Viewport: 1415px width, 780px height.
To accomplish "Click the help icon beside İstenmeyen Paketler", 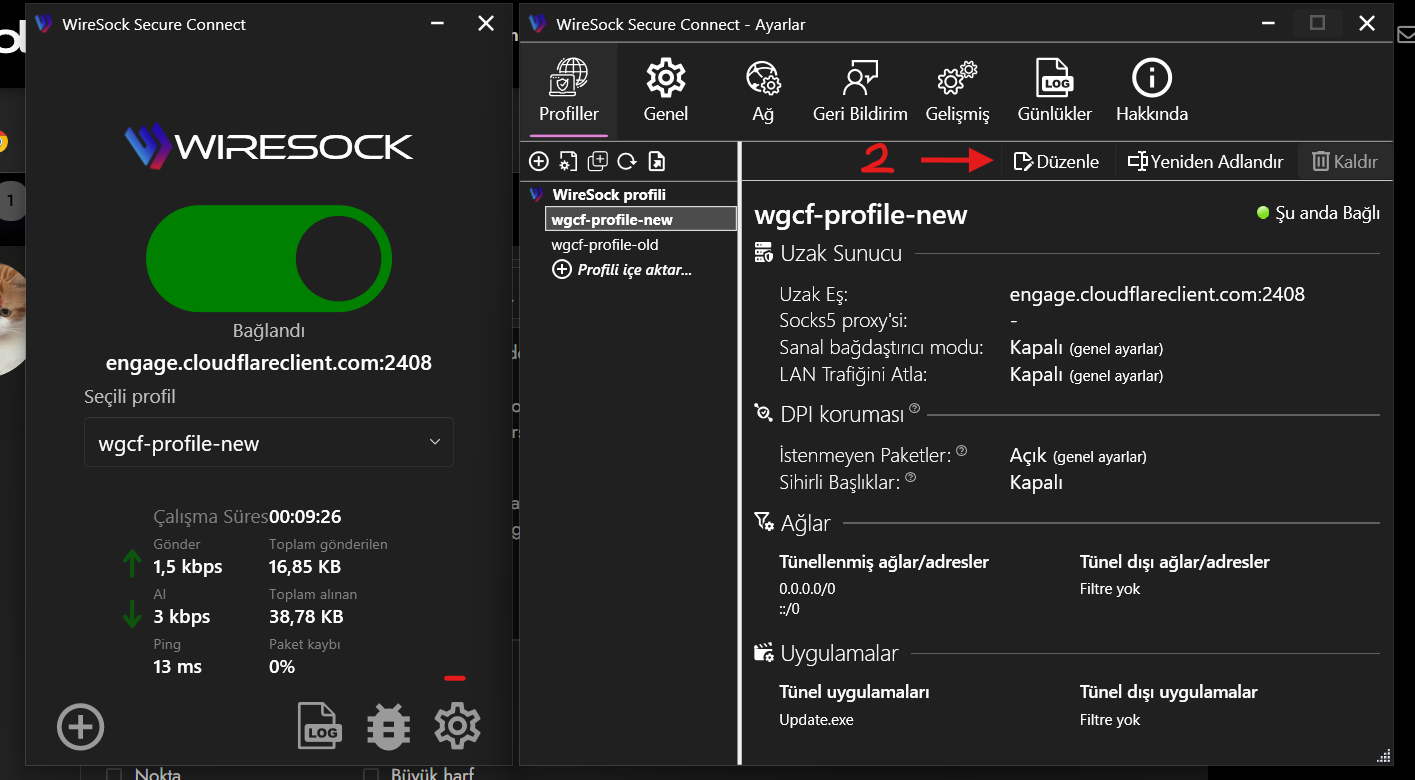I will [x=961, y=451].
